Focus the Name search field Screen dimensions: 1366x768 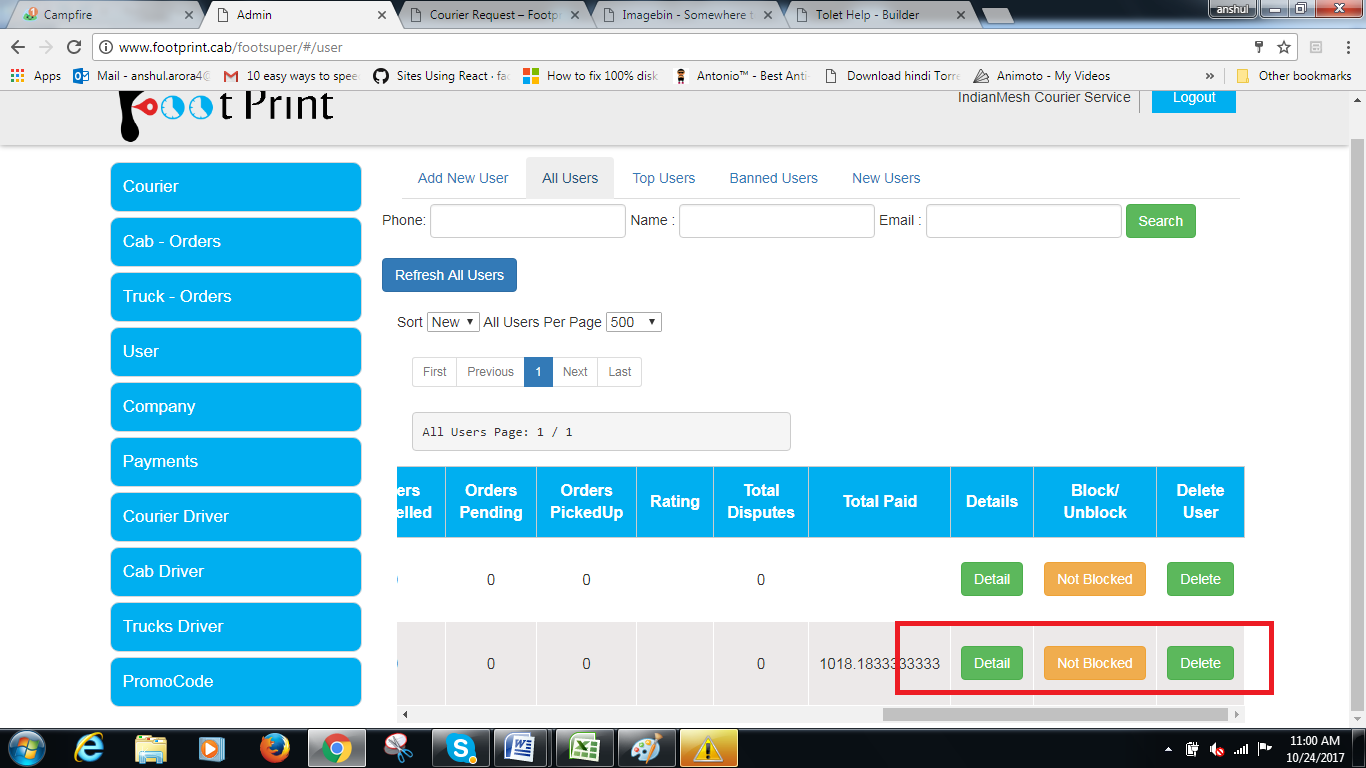(x=777, y=221)
